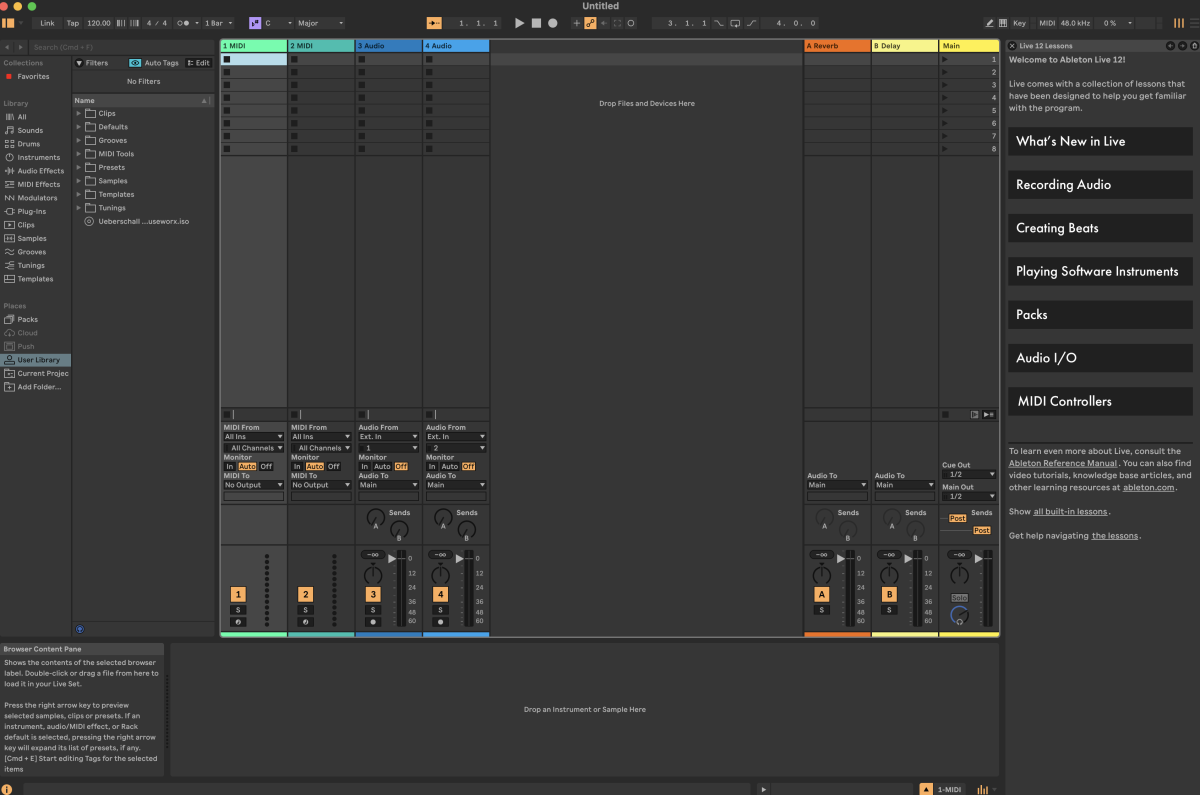This screenshot has width=1200, height=795.
Task: Select Tunings category in Library
Action: pos(31,265)
